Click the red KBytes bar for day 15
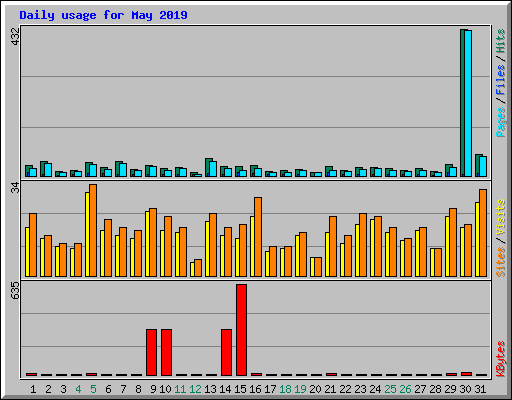512x400 pixels. (241, 330)
